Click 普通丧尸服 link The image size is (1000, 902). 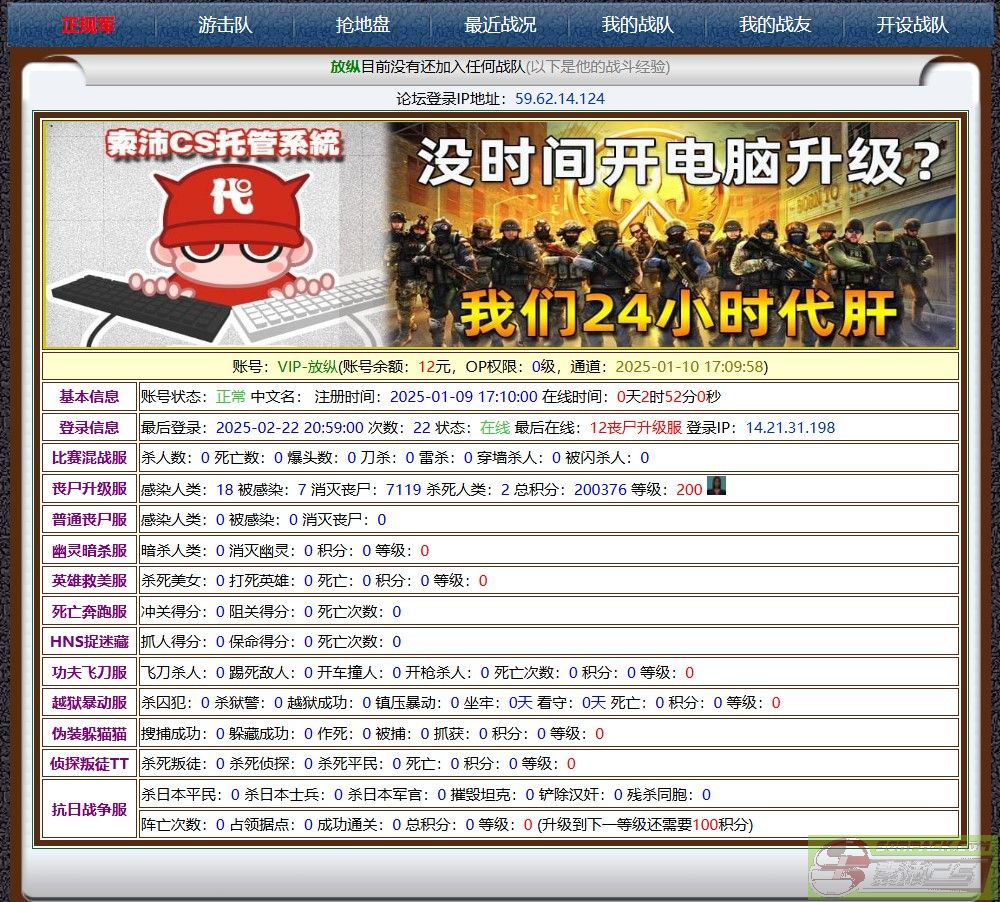pos(88,518)
